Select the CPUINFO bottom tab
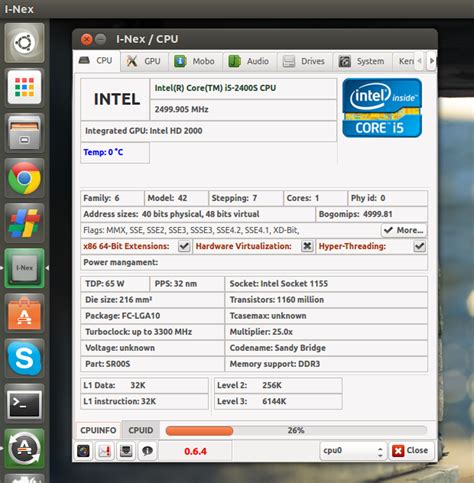 (x=98, y=430)
